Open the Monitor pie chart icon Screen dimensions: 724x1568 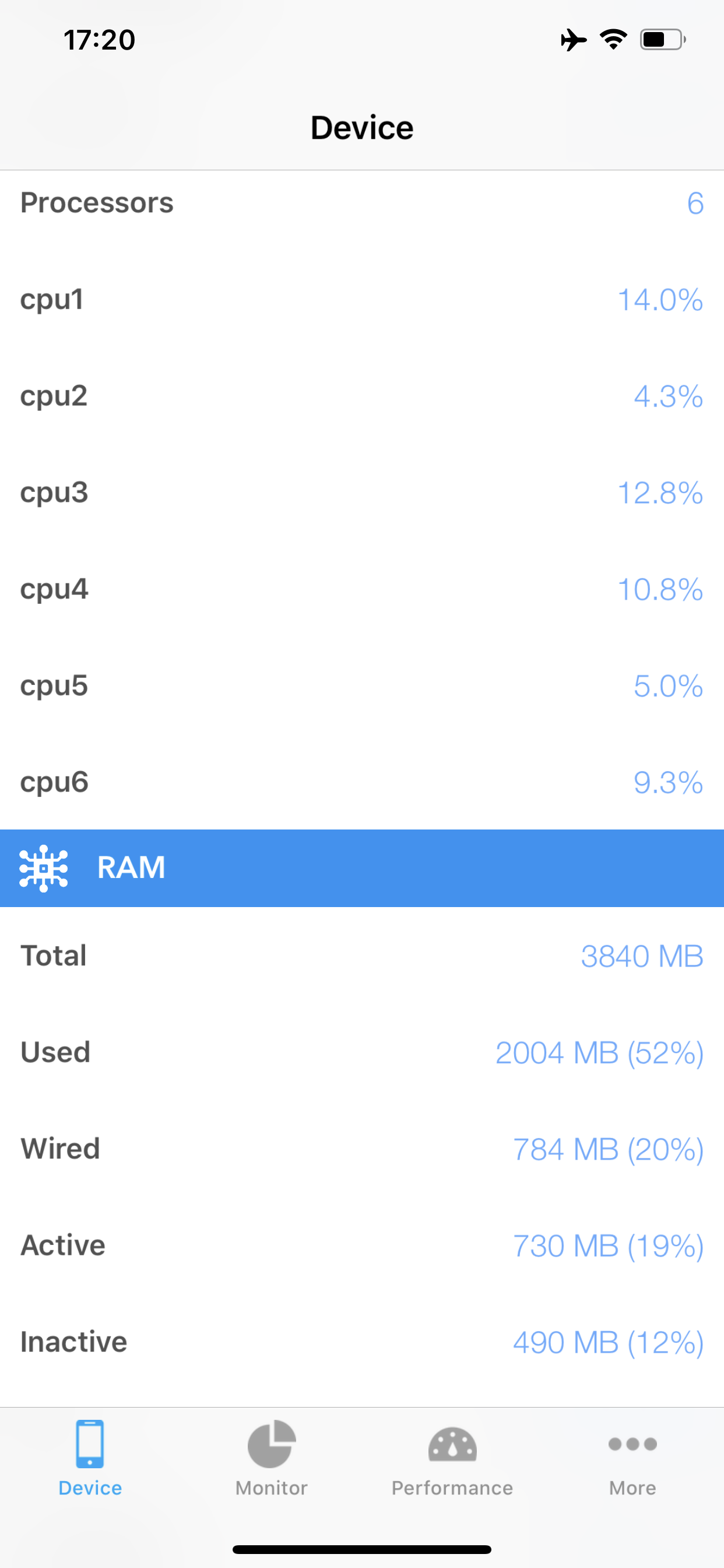pyautogui.click(x=271, y=1444)
